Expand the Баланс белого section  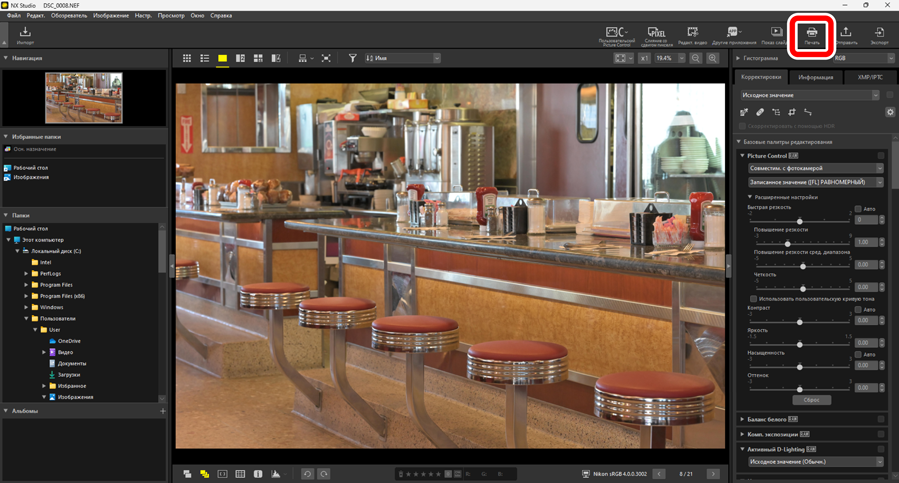[743, 419]
